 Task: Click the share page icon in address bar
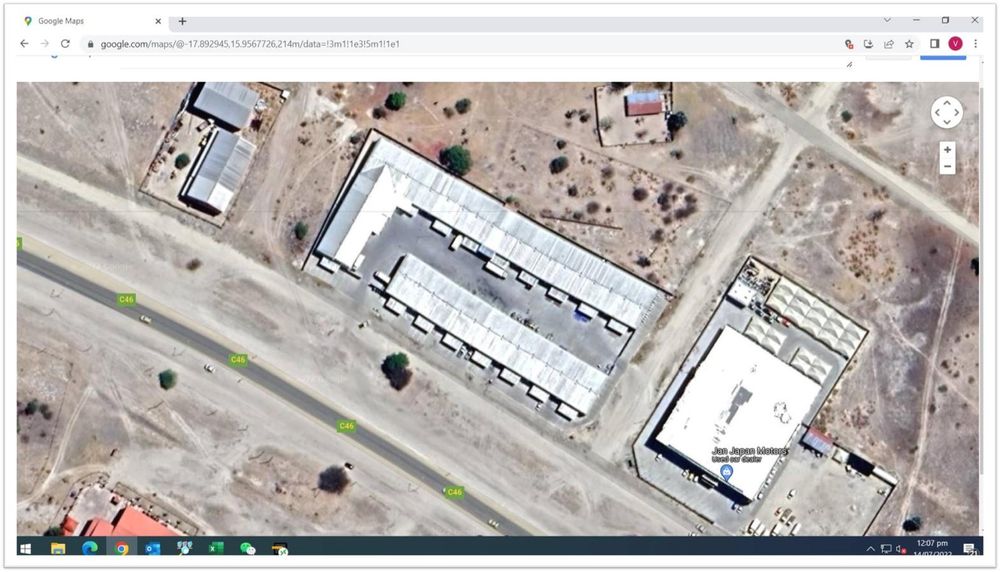click(x=888, y=44)
